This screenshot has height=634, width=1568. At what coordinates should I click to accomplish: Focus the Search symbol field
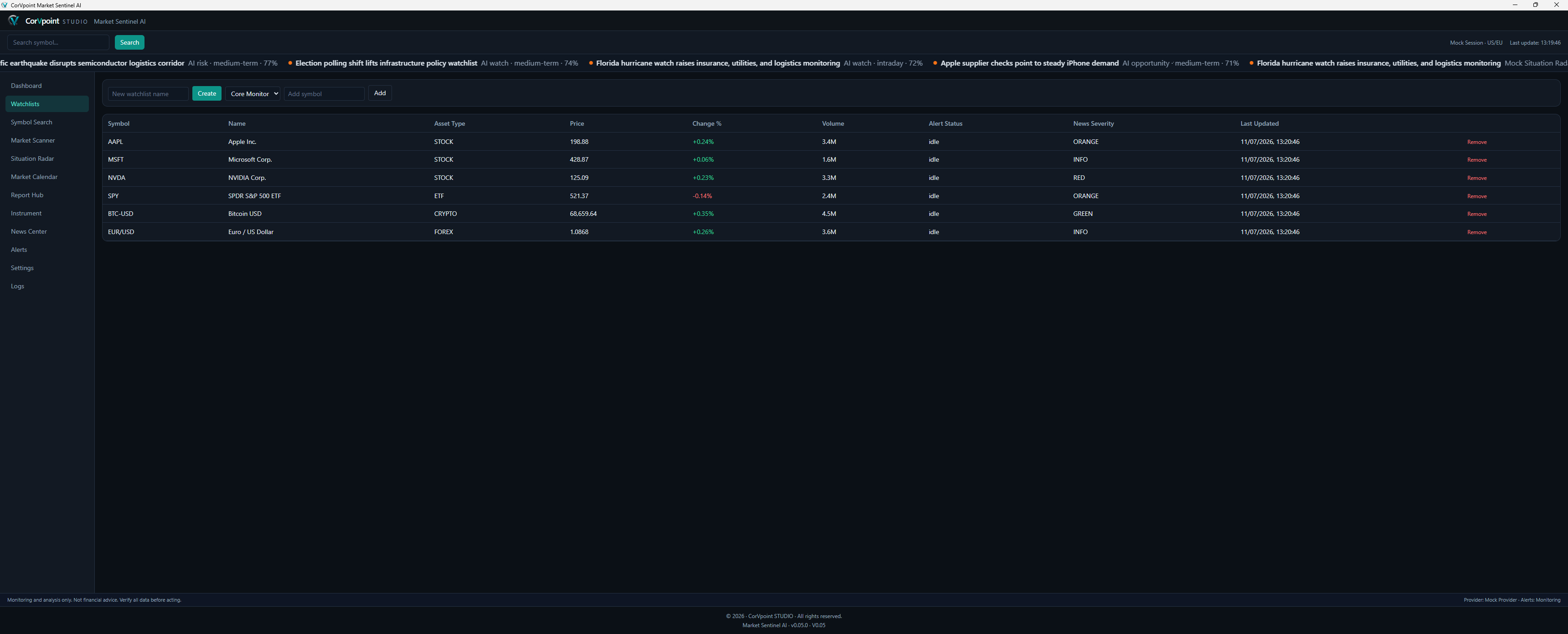[58, 43]
